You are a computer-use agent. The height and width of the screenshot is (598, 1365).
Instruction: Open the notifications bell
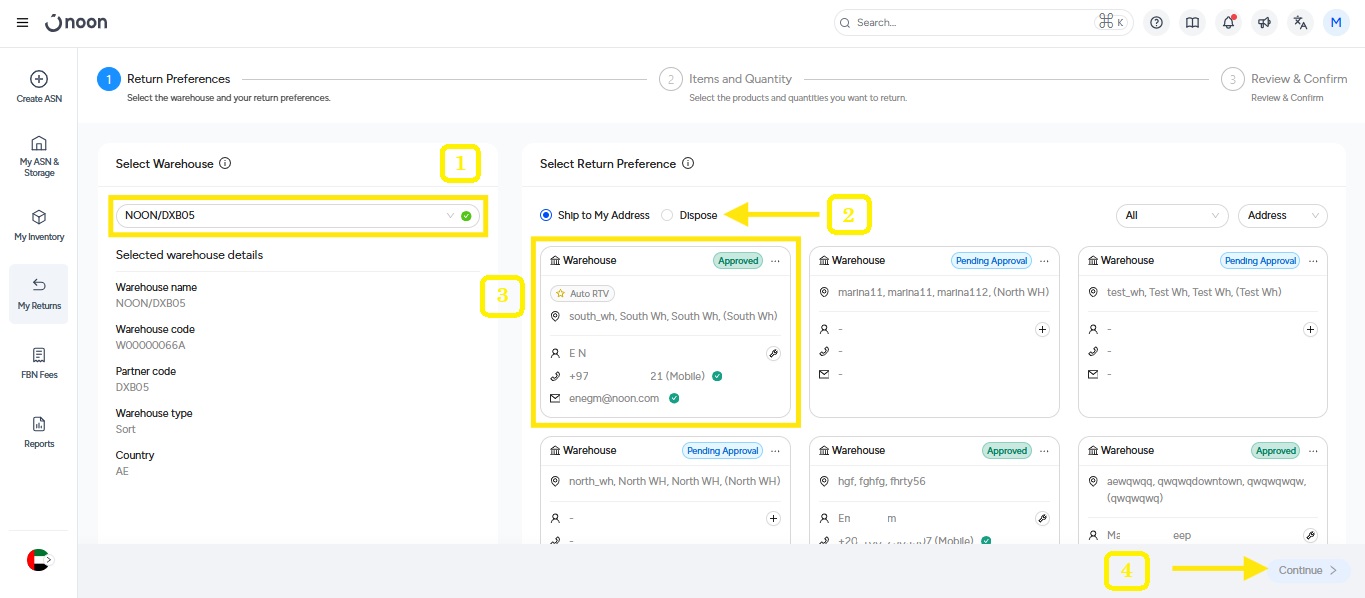[1228, 22]
